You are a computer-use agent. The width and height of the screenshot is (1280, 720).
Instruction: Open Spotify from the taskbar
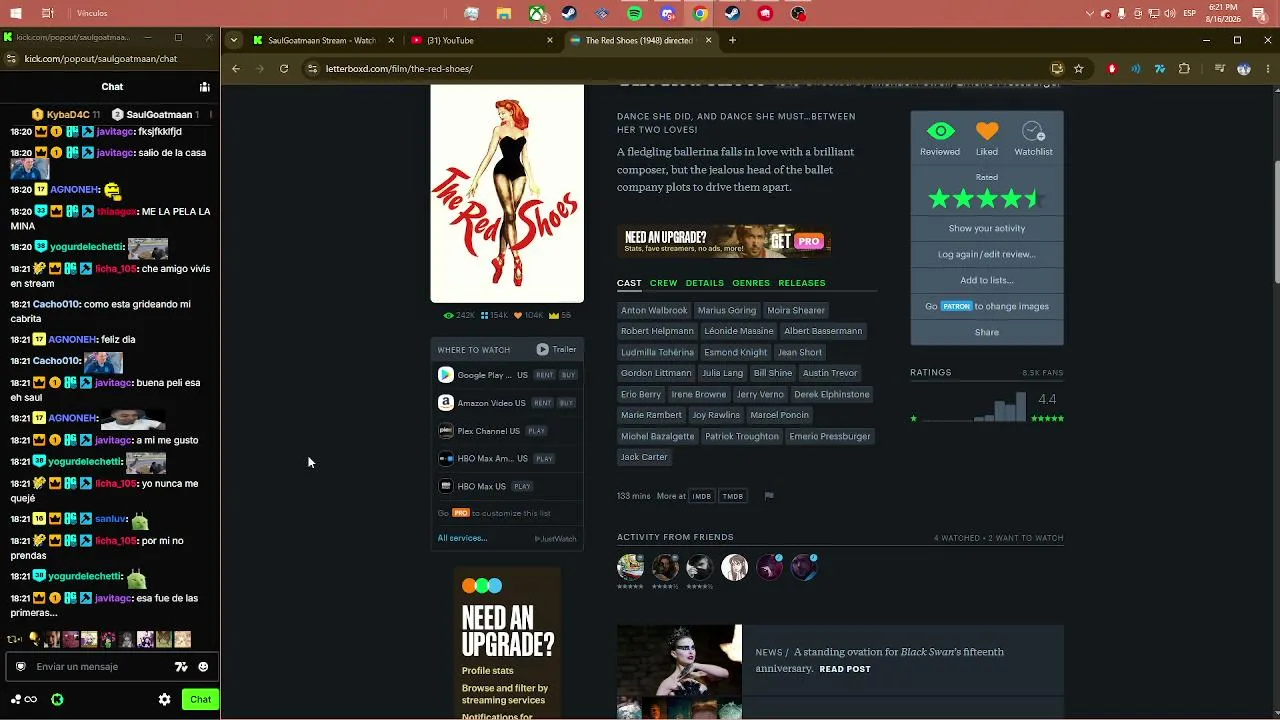(x=635, y=14)
